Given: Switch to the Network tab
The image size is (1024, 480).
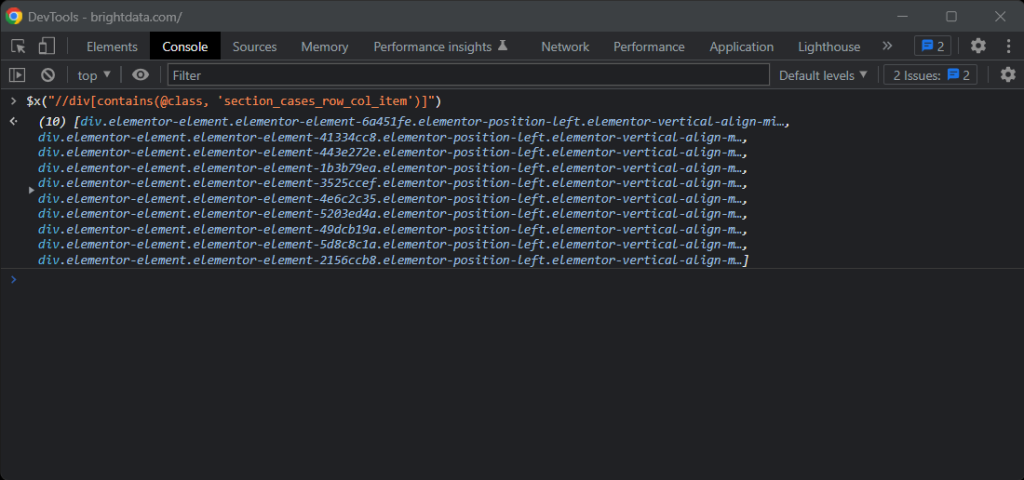Looking at the screenshot, I should [565, 47].
